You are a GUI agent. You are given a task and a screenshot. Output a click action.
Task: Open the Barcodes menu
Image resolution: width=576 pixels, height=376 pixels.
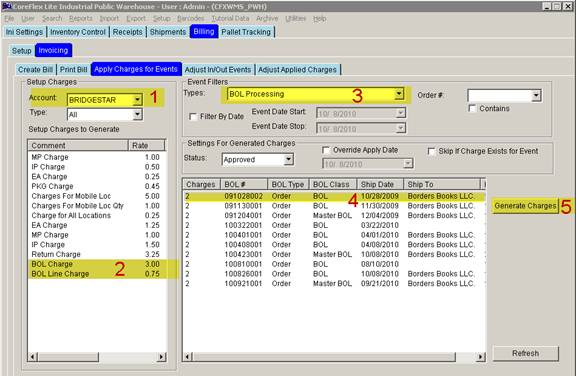coord(191,18)
